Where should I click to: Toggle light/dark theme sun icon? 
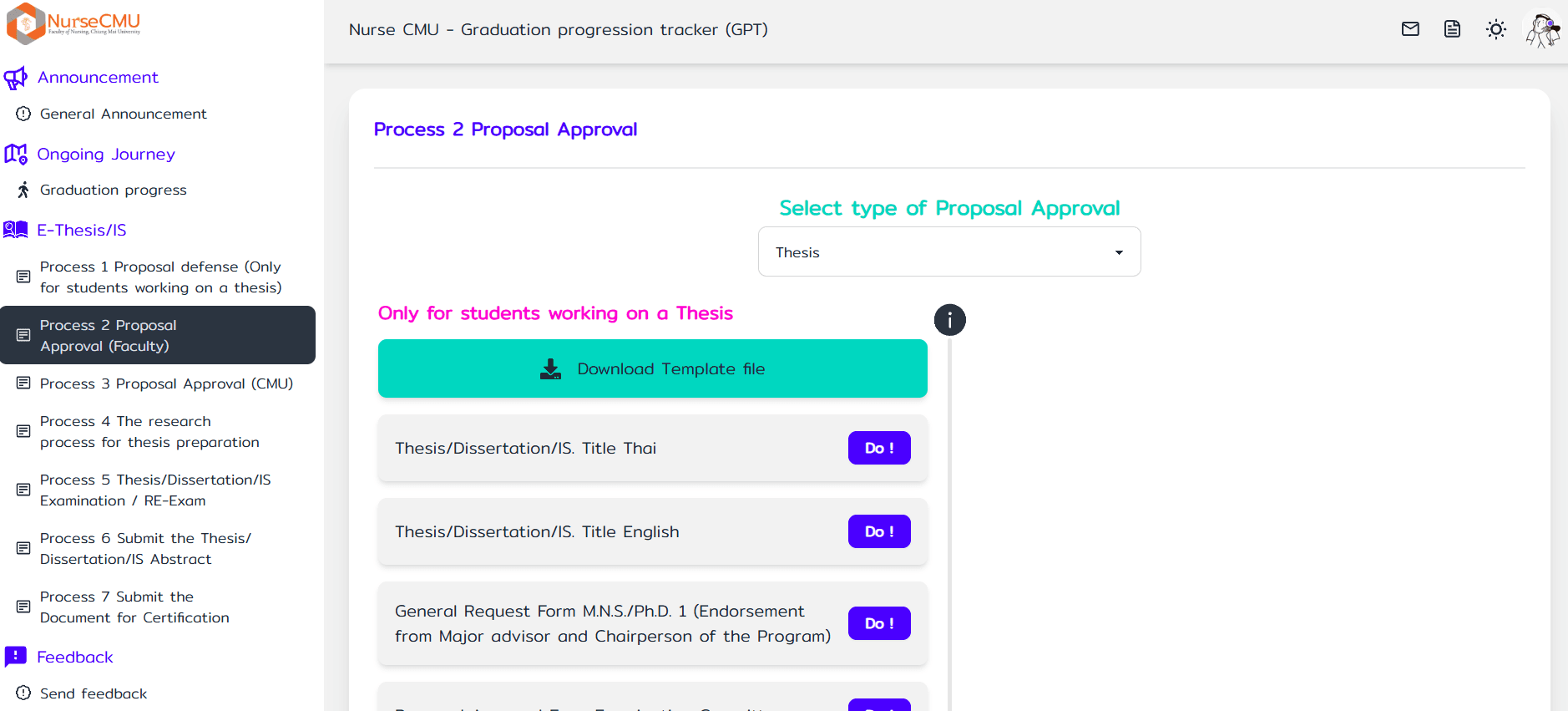click(x=1496, y=29)
